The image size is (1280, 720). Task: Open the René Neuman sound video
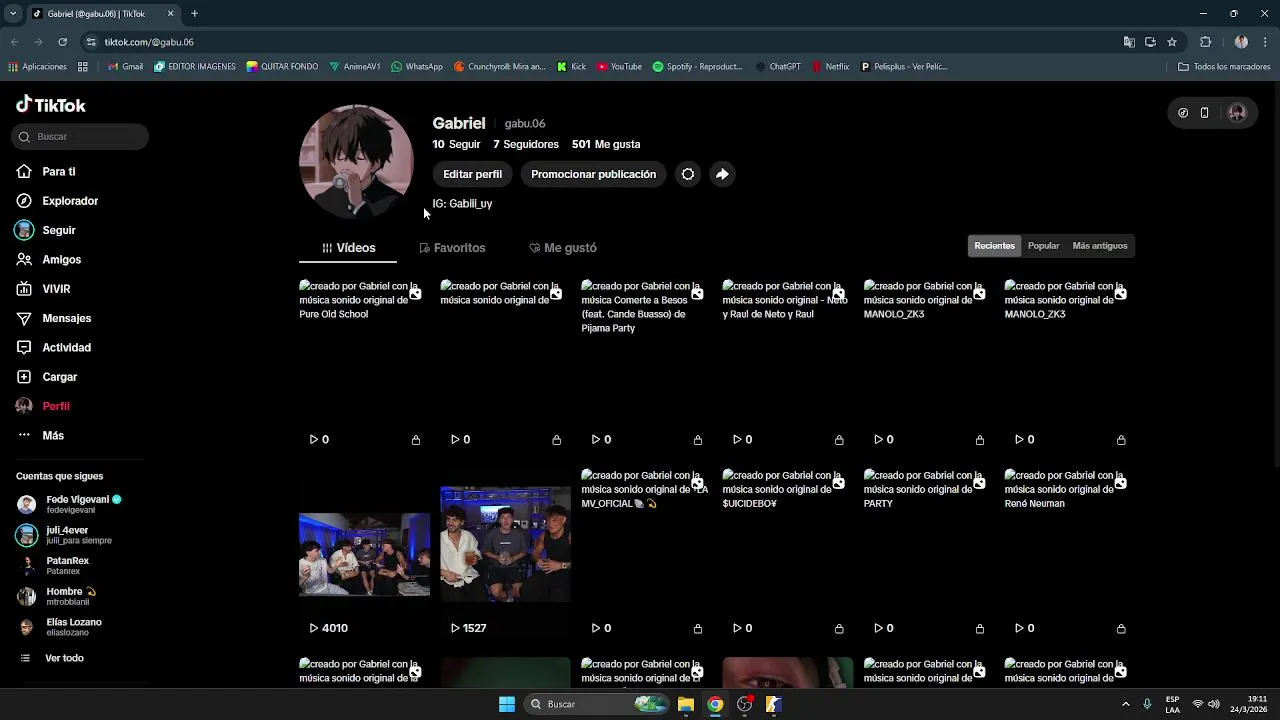[x=1069, y=554]
